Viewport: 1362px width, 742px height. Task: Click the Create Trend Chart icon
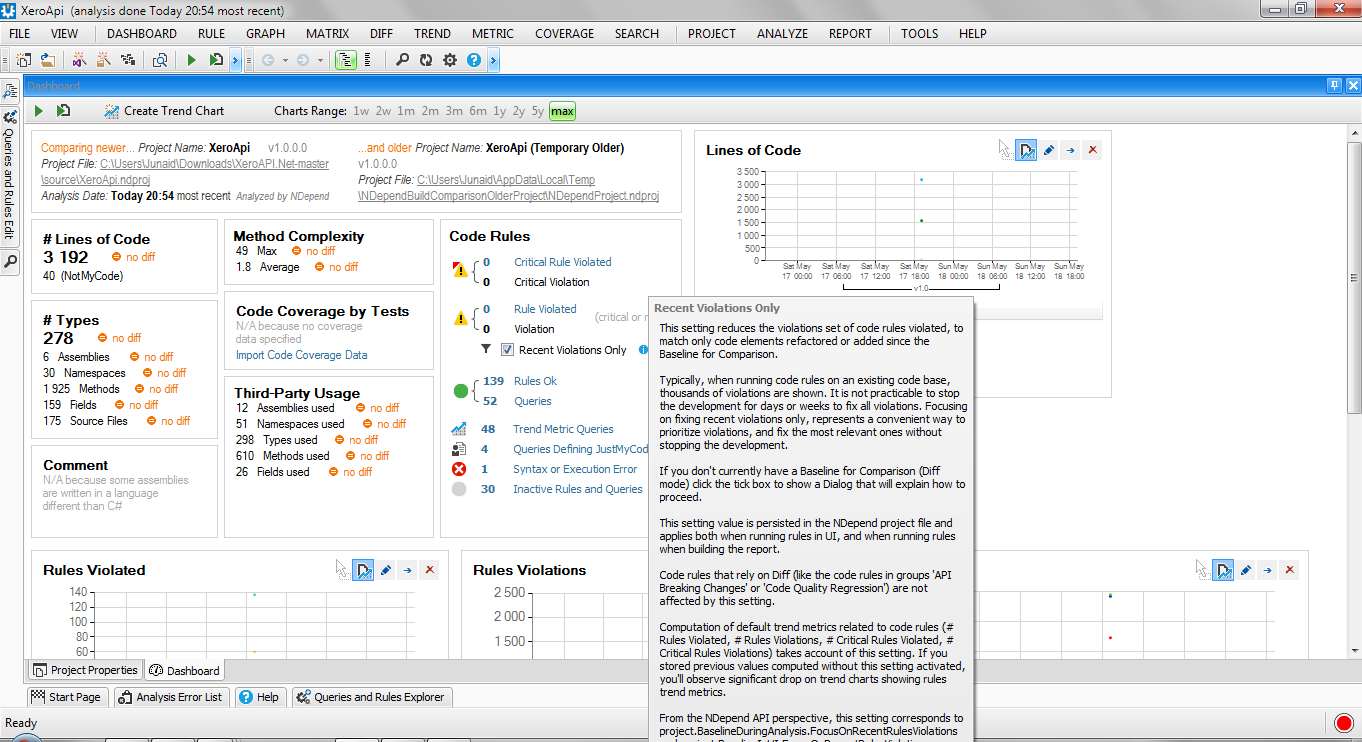(111, 111)
